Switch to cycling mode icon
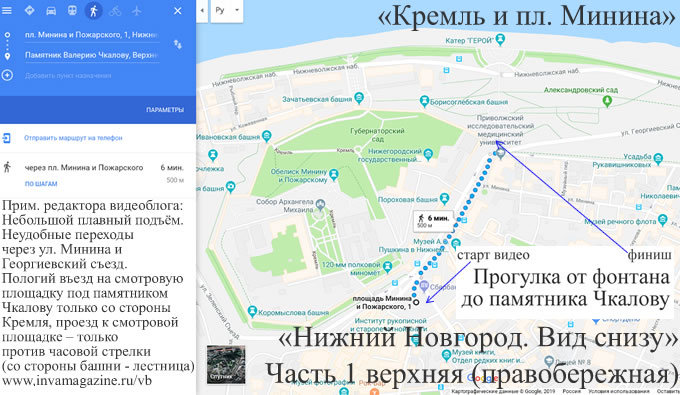 click(x=115, y=11)
